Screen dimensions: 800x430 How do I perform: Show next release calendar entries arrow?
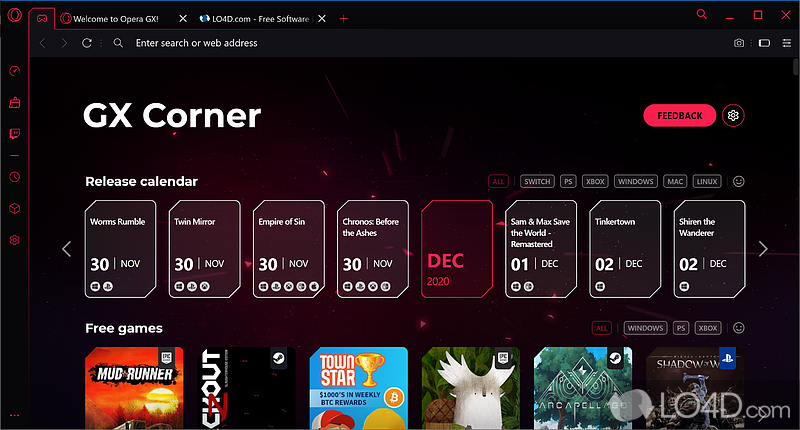763,249
